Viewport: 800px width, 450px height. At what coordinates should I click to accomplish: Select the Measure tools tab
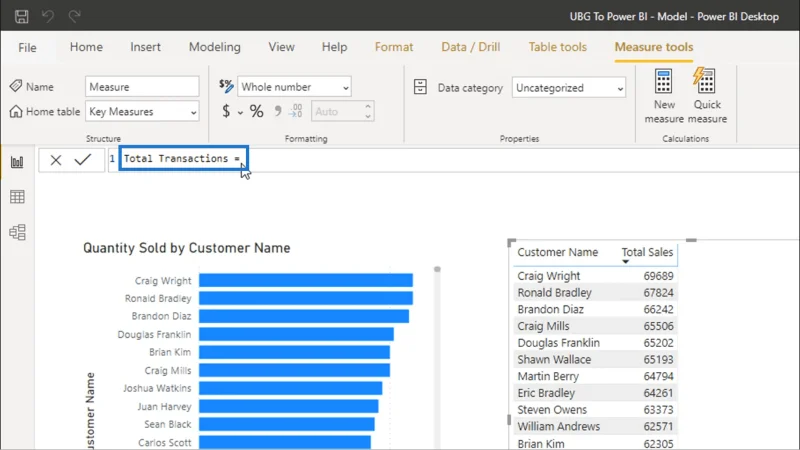[x=654, y=47]
